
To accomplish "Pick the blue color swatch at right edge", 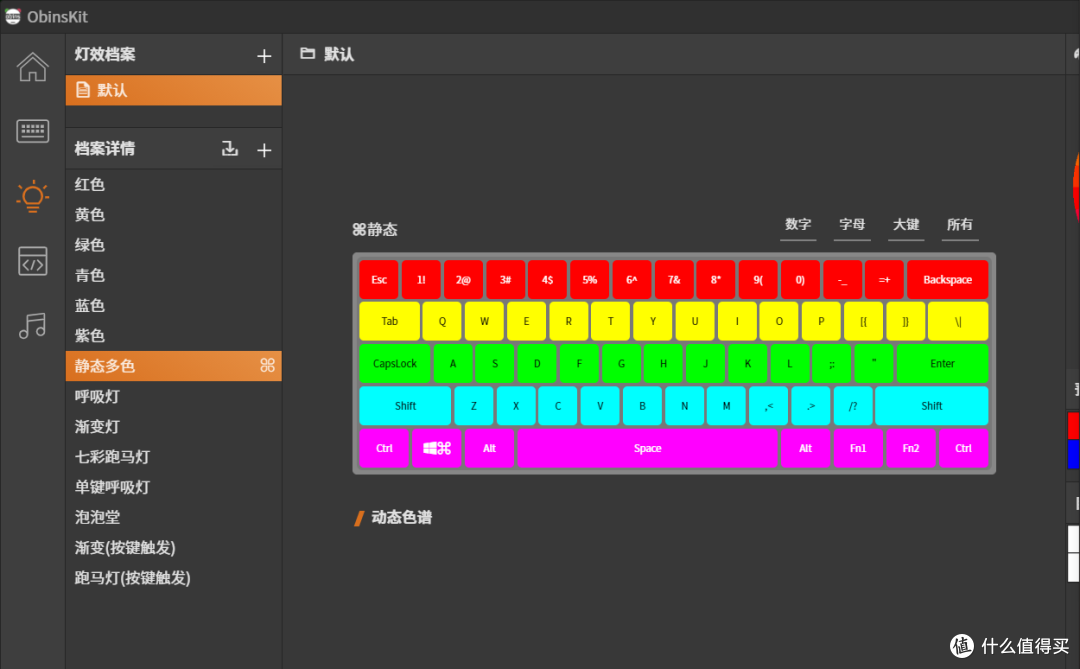I will (1073, 454).
